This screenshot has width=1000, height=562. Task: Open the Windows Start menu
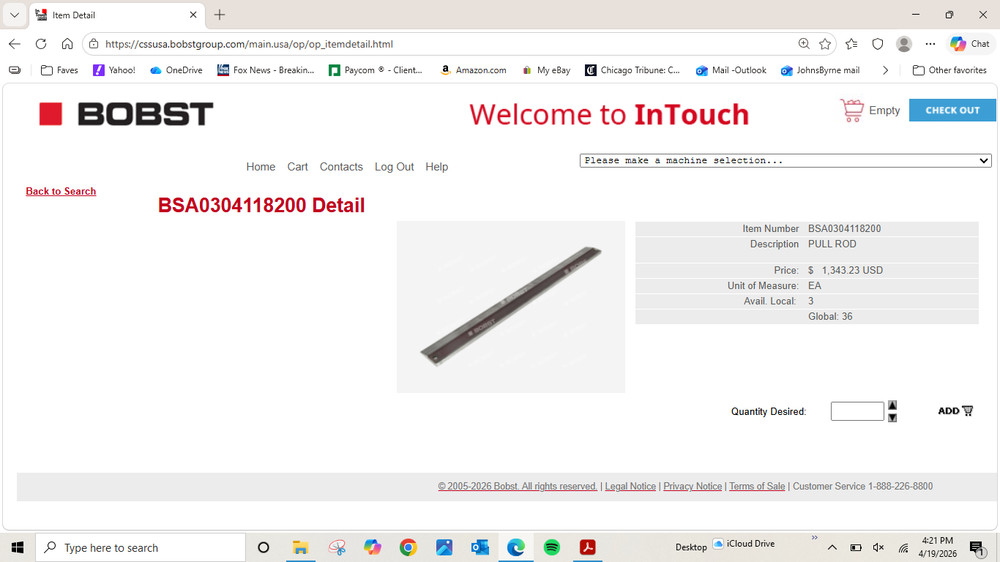coord(17,547)
